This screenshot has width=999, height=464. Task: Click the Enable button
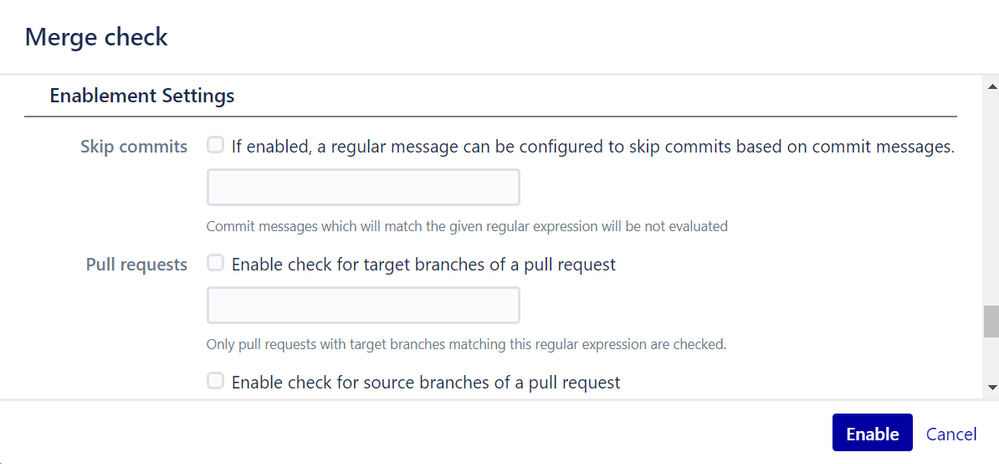(872, 433)
